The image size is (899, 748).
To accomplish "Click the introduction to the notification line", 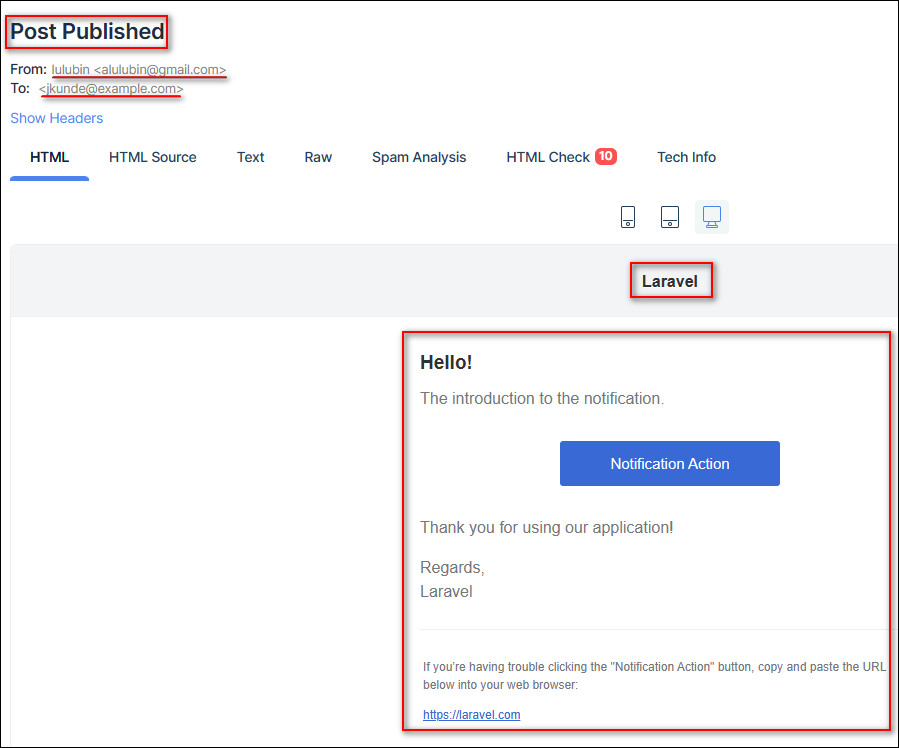I will pos(542,398).
